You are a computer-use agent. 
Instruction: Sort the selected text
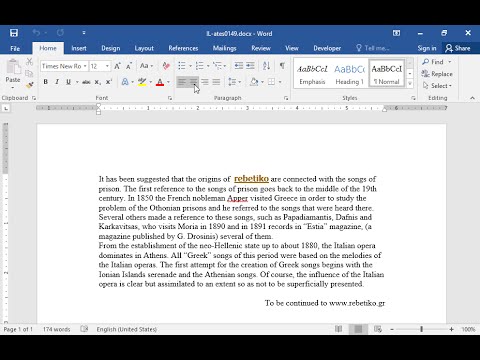(x=266, y=66)
